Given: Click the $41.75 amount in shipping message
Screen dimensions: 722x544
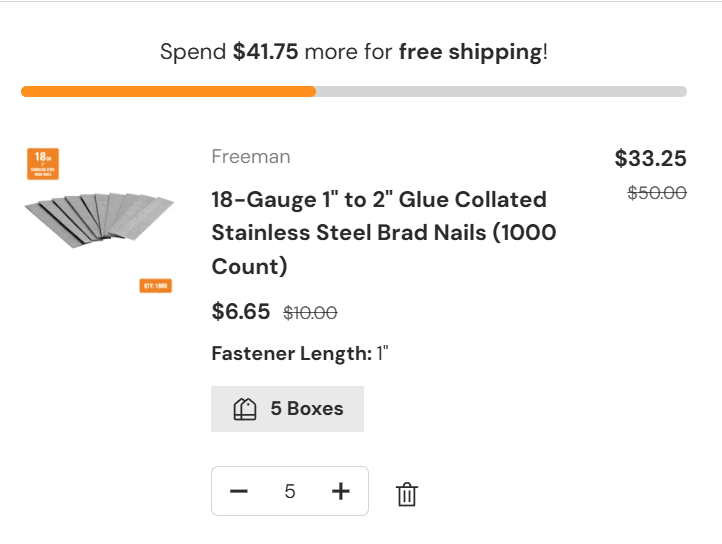Looking at the screenshot, I should 266,52.
